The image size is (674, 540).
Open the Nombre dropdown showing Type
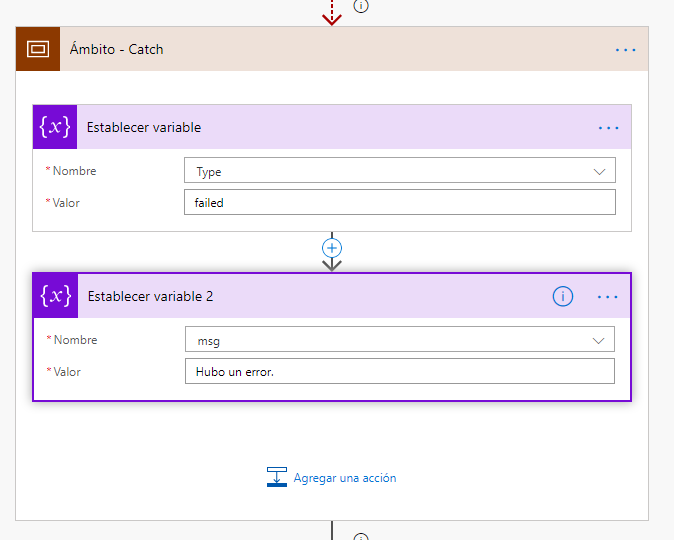point(399,171)
